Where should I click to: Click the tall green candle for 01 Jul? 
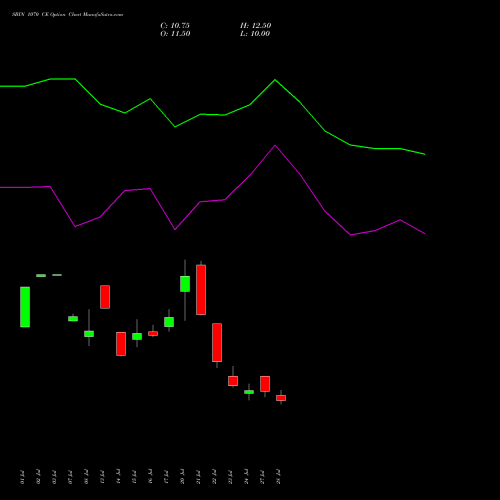[x=25, y=307]
